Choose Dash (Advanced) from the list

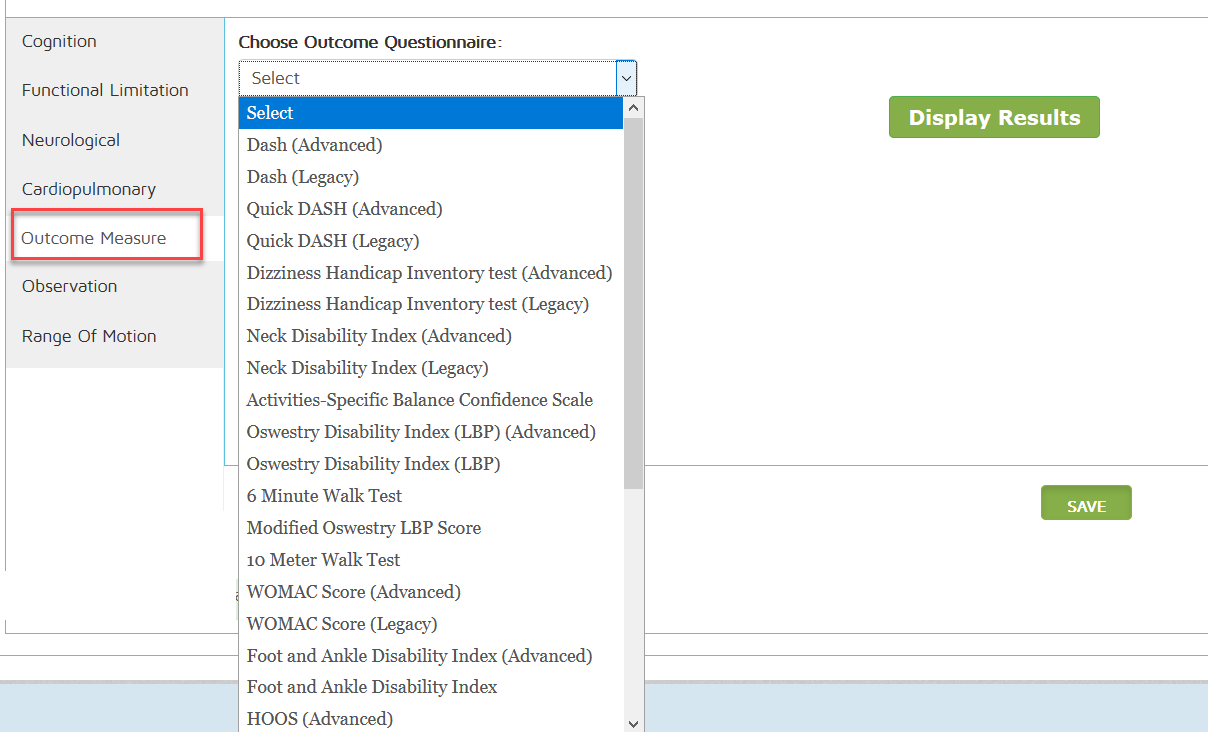coord(314,145)
